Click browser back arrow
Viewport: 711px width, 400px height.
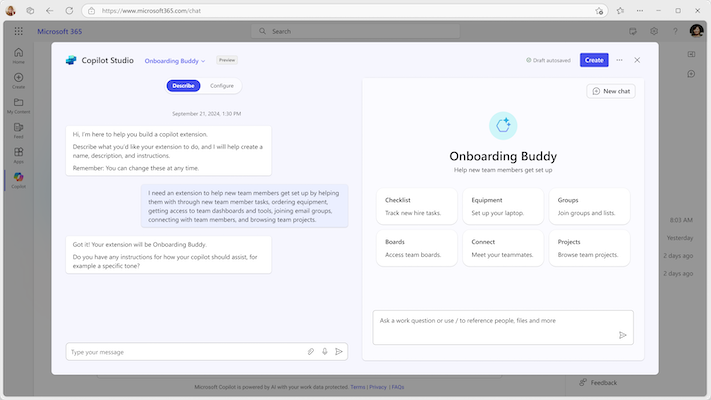[49, 10]
